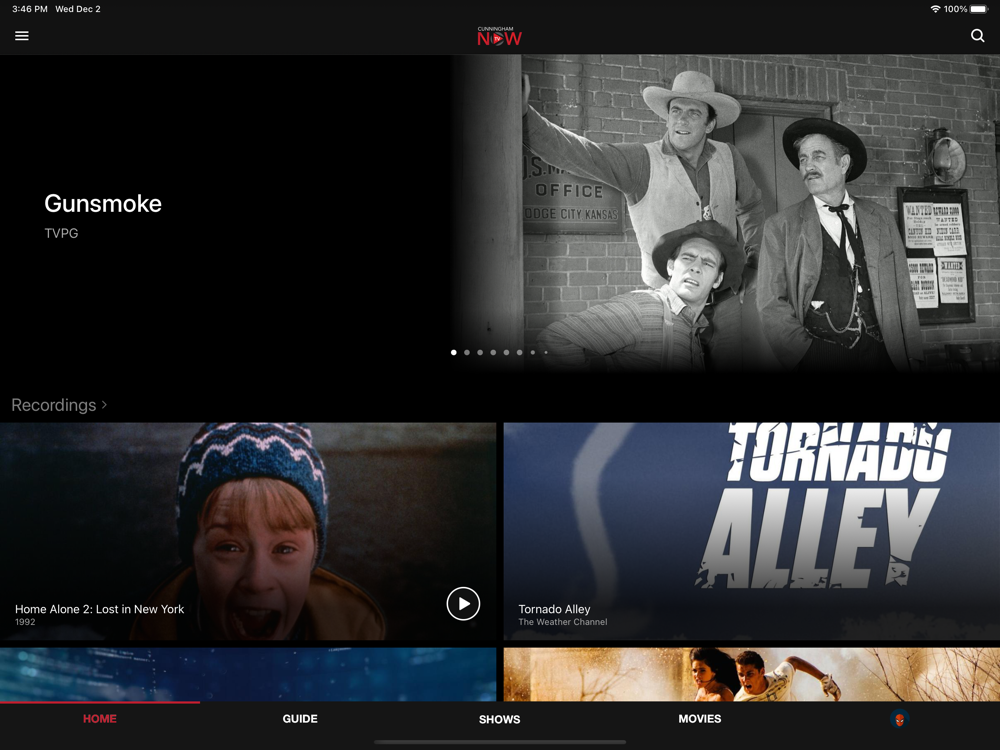Open the Gunsmoke featured title
The image size is (1000, 750).
point(103,203)
